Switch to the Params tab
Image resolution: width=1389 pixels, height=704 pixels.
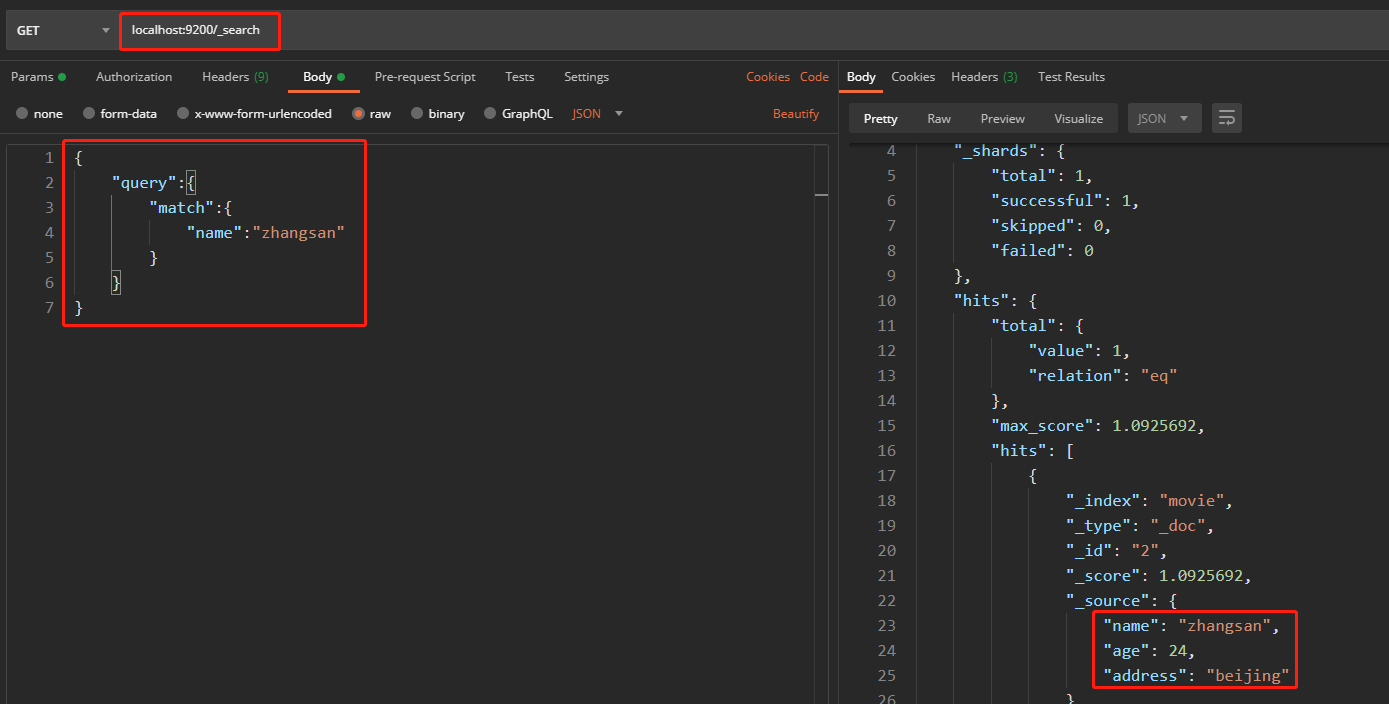[x=38, y=77]
